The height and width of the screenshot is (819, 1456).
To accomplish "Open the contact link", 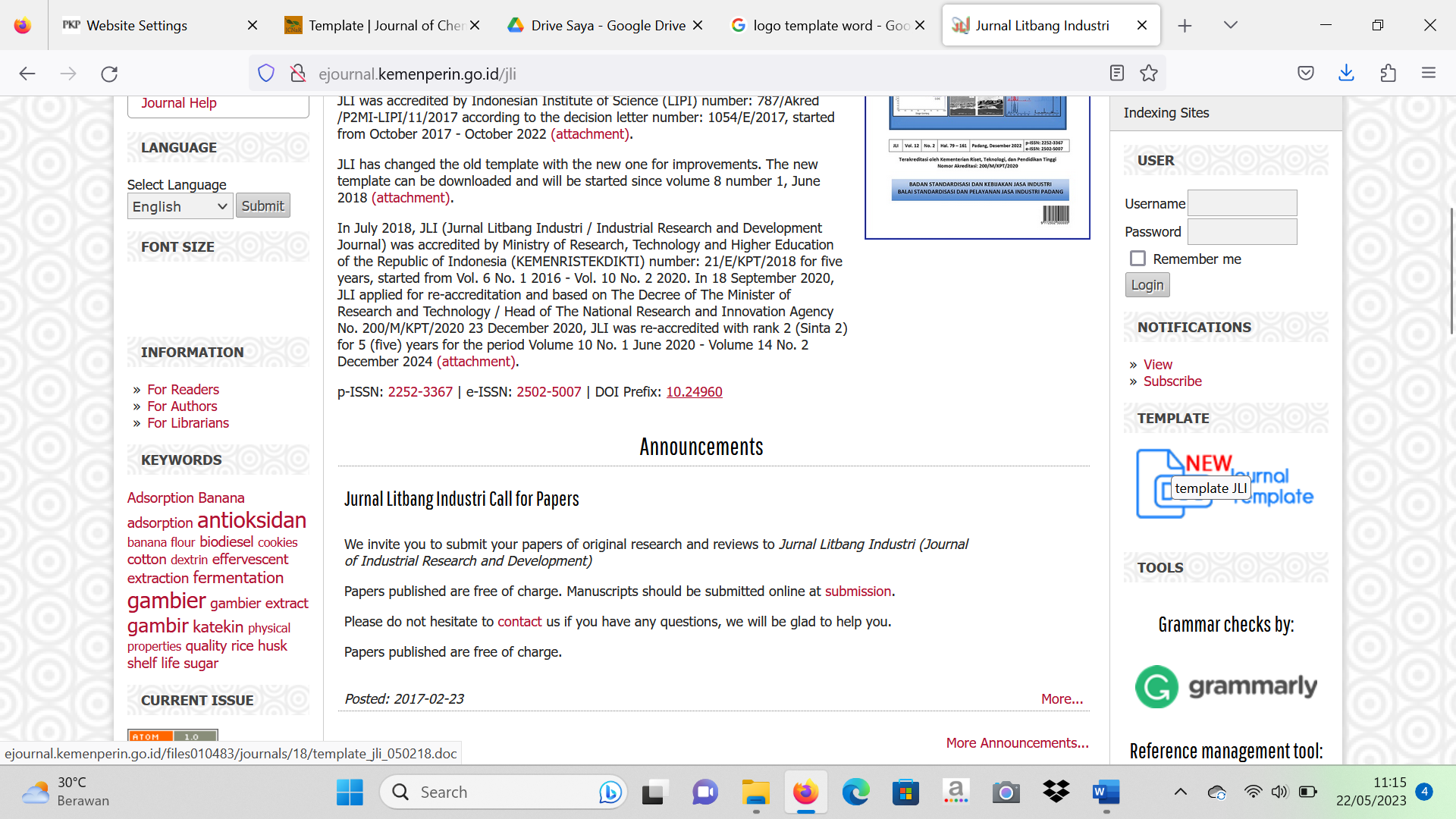I will tap(519, 622).
